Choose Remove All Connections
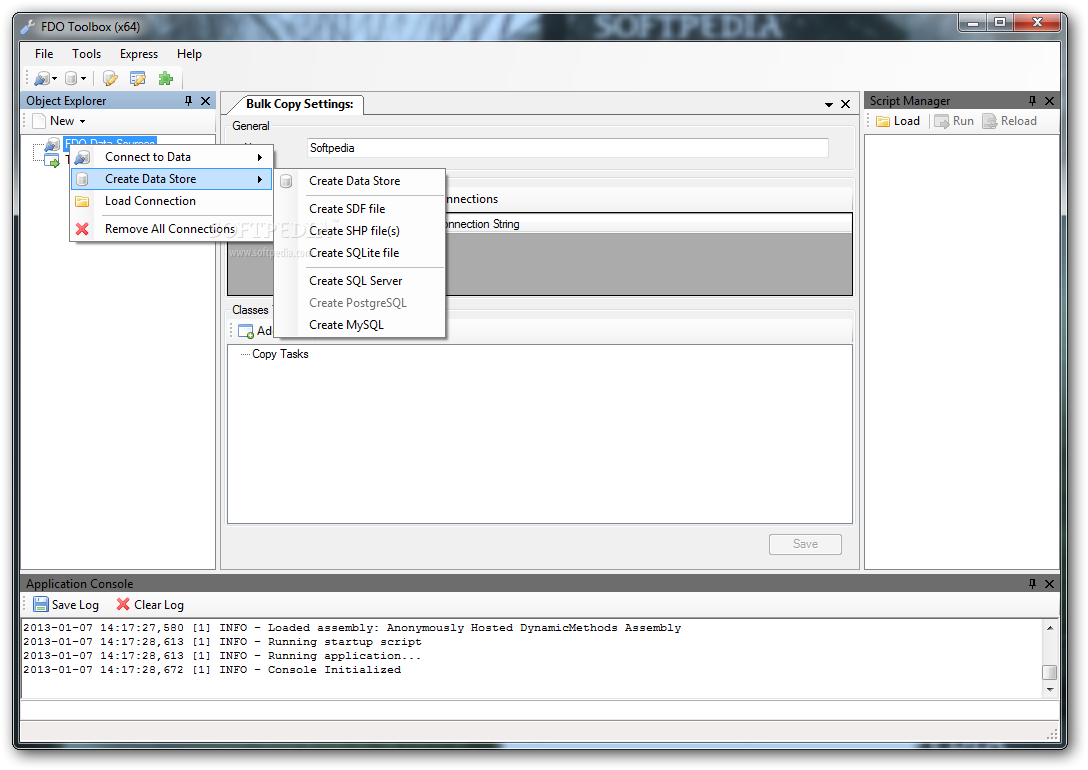Viewport: 1088px width, 770px height. 171,229
